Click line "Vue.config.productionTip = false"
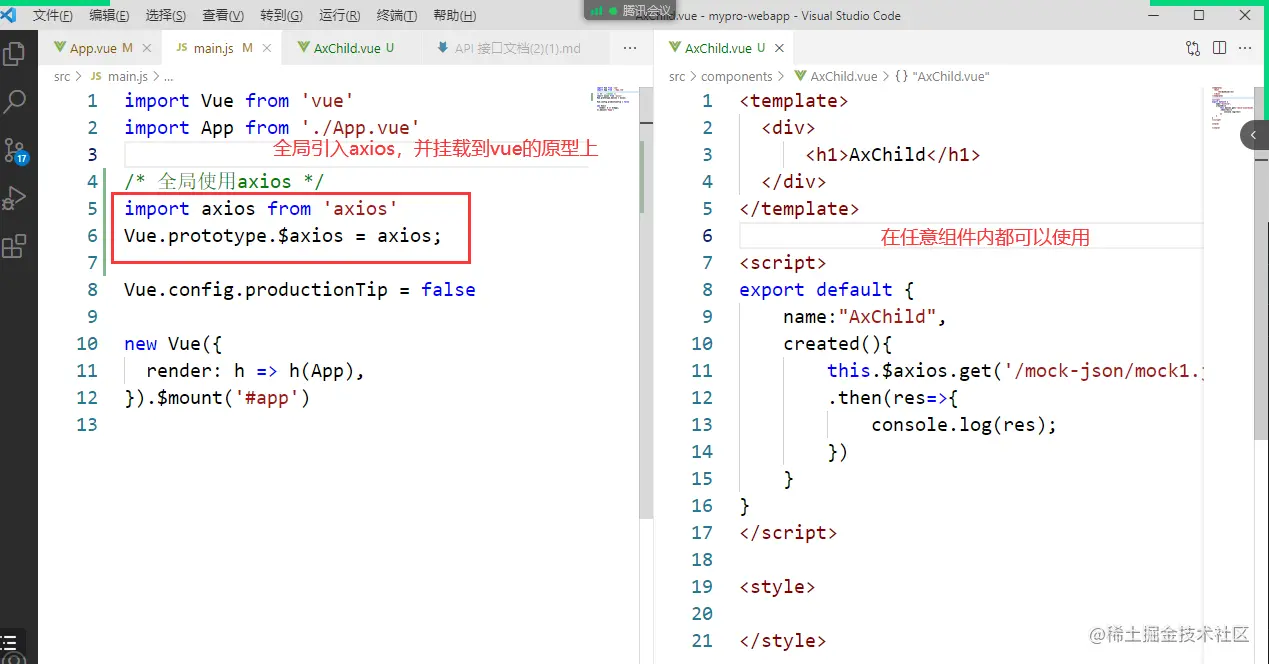 coord(300,290)
